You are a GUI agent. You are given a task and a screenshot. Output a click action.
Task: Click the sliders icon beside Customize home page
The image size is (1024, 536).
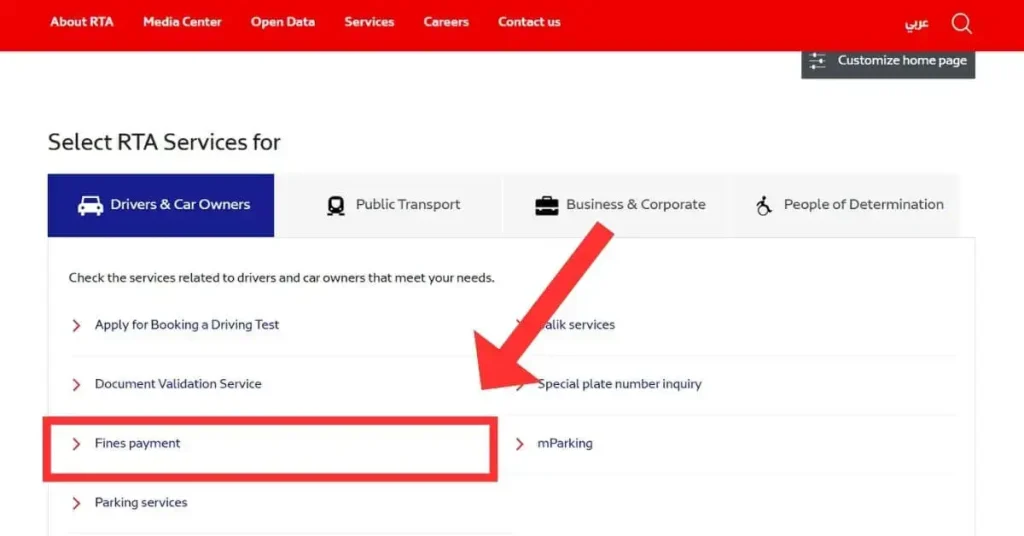pos(818,61)
